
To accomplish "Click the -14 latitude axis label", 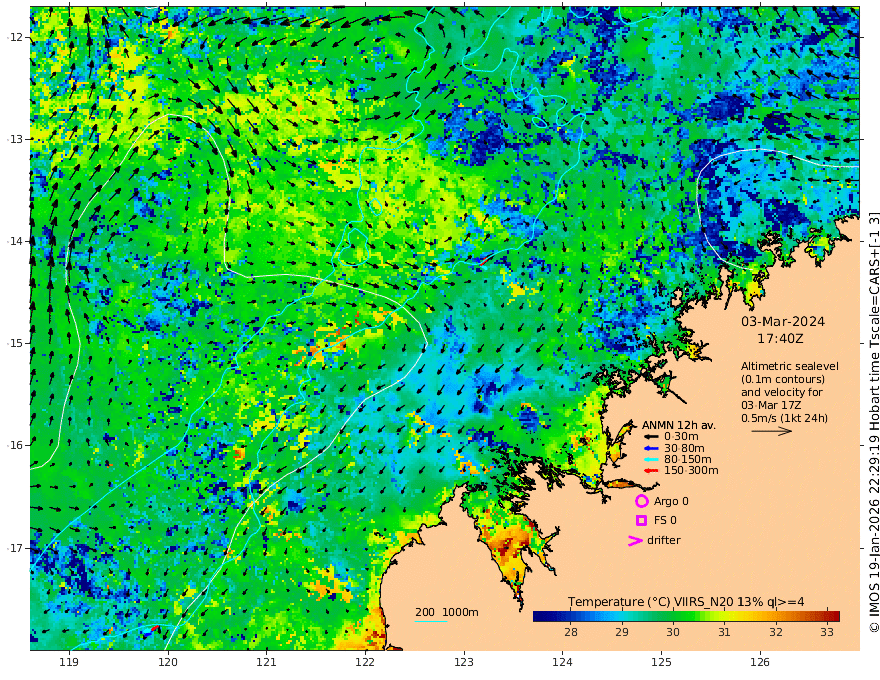I will pyautogui.click(x=15, y=241).
